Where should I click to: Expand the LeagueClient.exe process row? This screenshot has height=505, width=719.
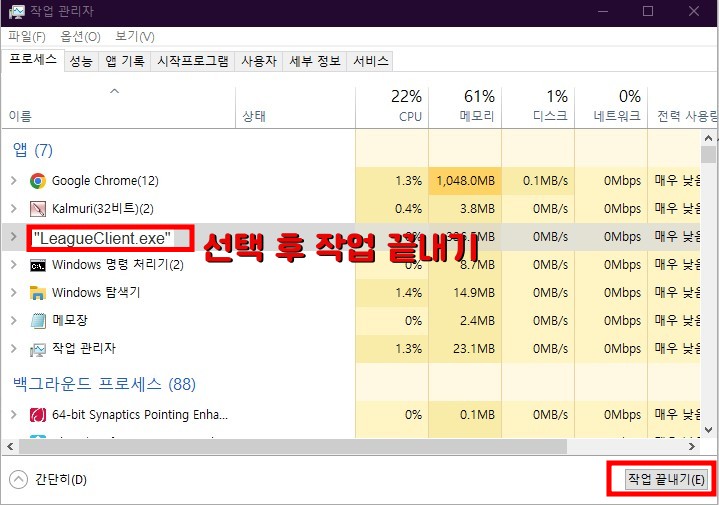pos(14,237)
